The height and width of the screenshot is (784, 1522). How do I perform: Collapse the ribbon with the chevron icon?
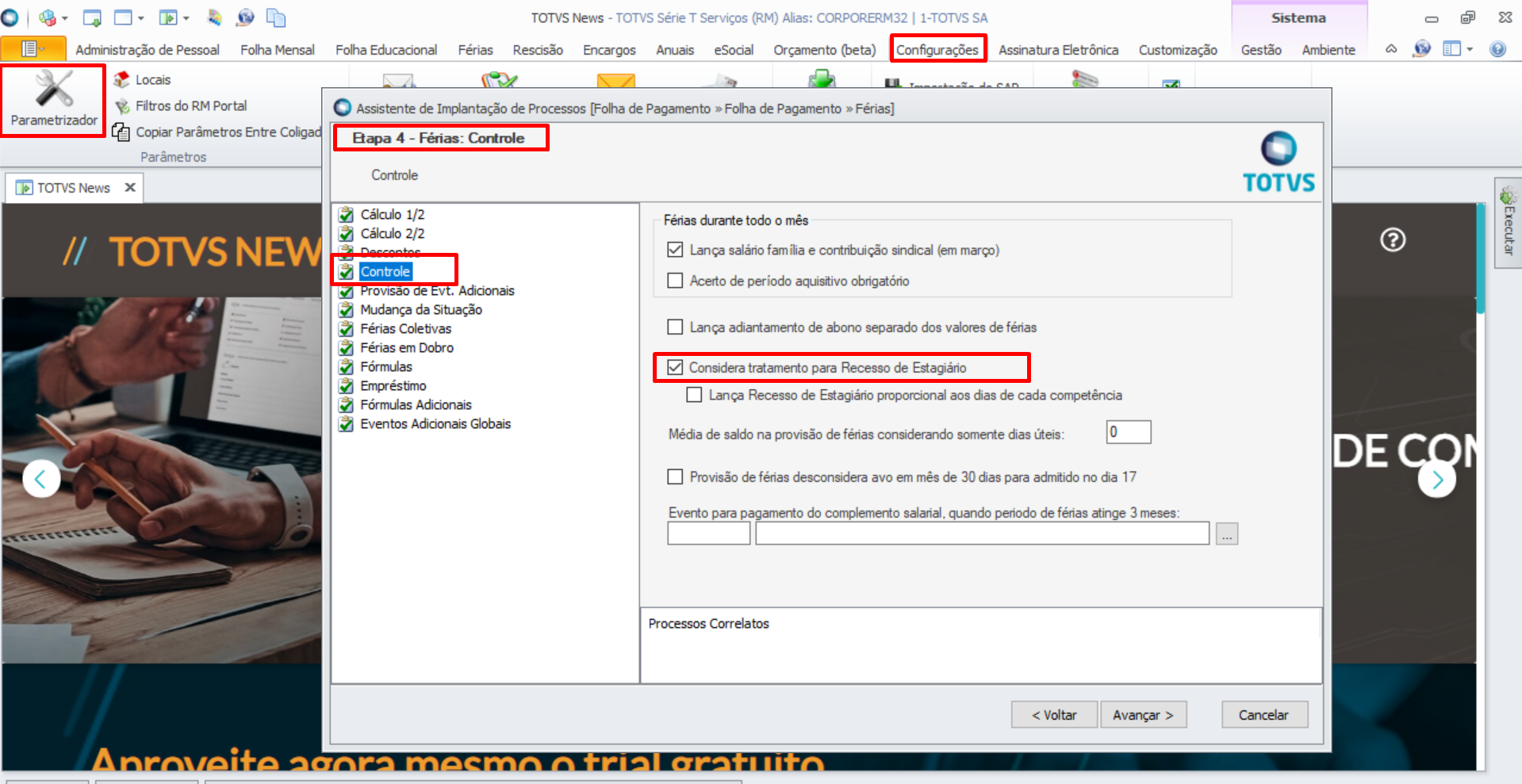(1391, 49)
